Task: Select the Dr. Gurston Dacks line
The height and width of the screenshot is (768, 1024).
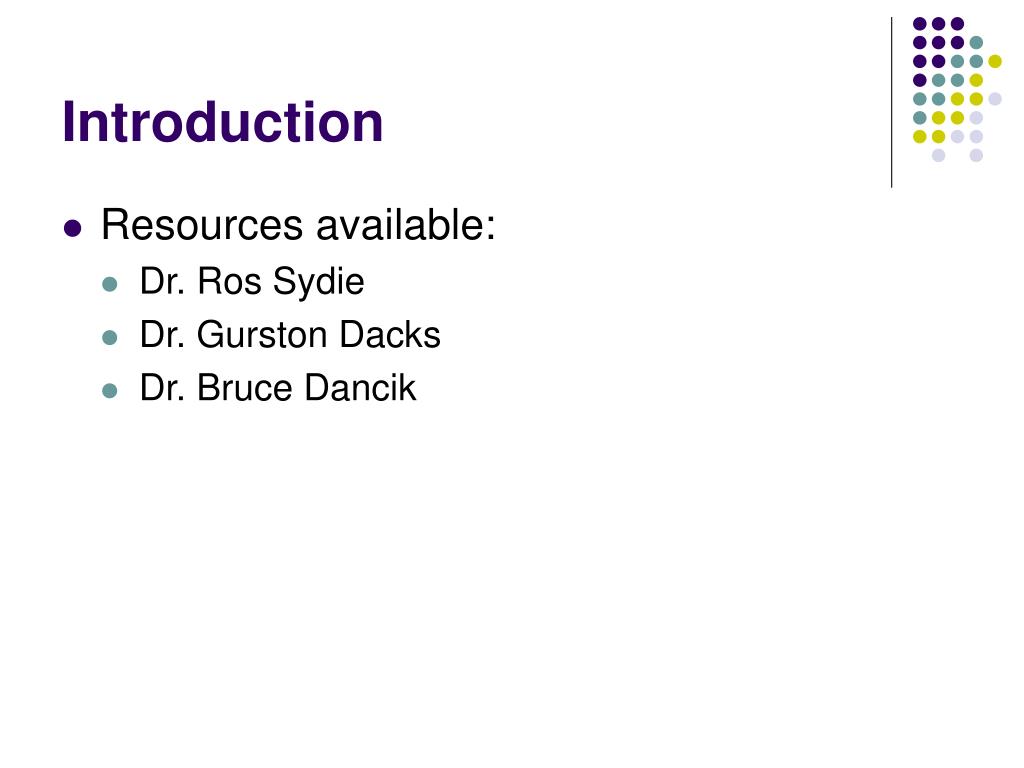Action: (290, 334)
